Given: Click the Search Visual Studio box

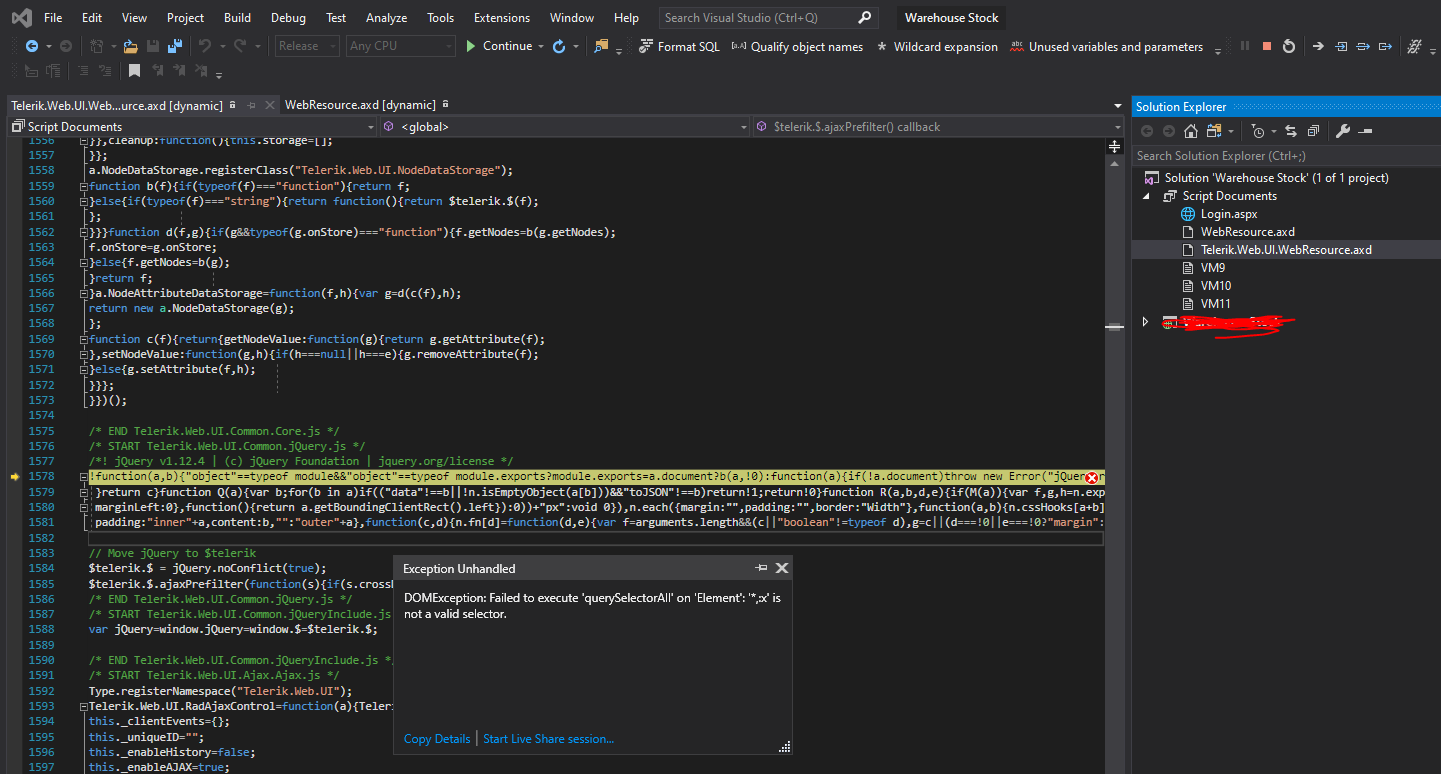Looking at the screenshot, I should 755,18.
